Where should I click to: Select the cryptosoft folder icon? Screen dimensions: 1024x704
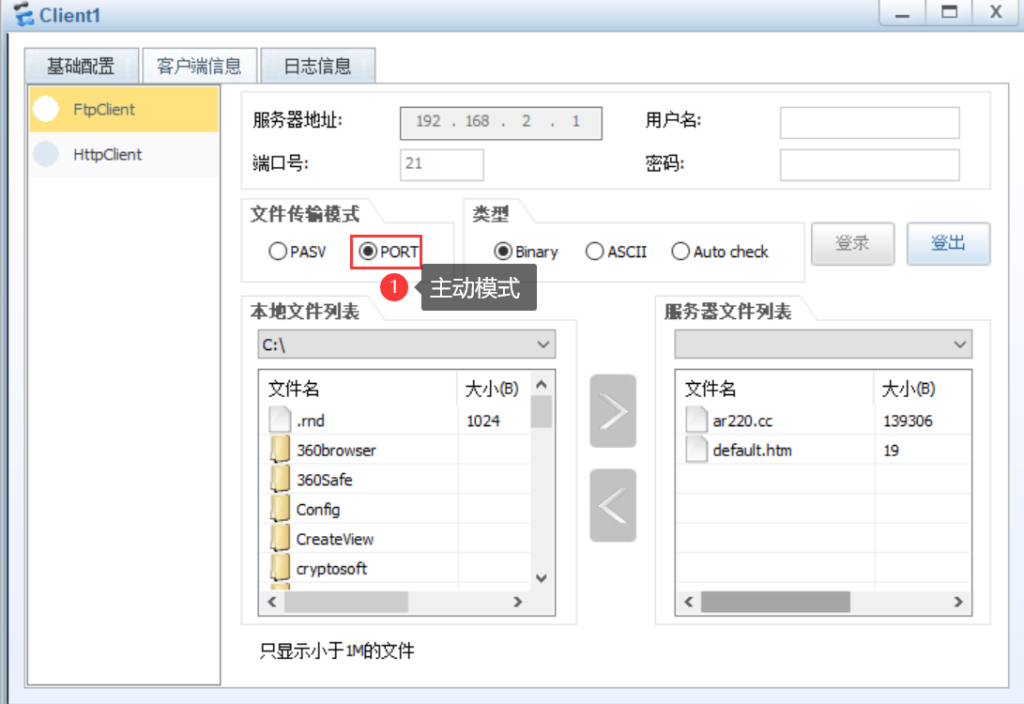[x=280, y=568]
